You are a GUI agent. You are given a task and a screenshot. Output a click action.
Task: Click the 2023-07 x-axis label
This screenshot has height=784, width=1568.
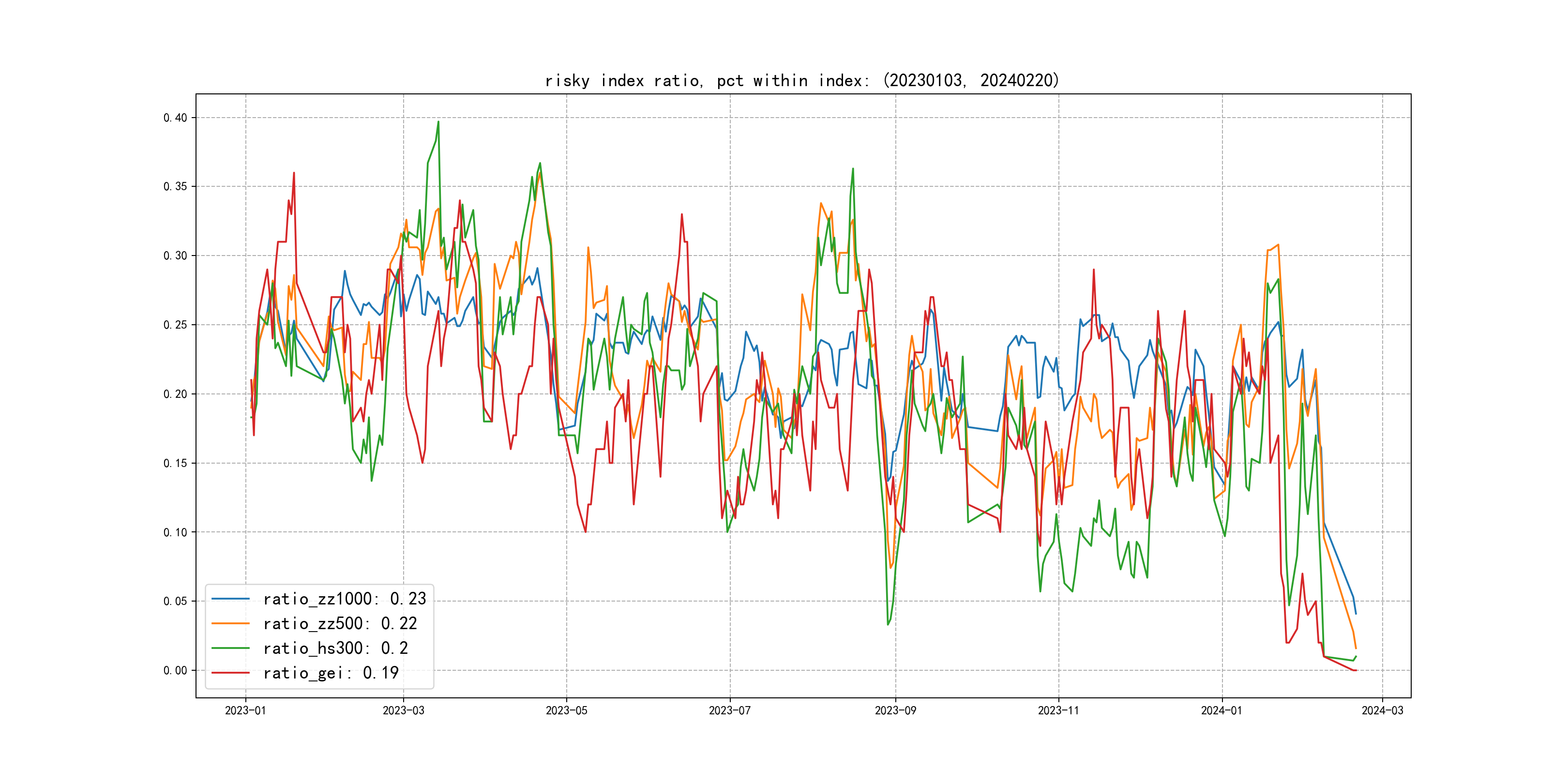pos(729,710)
